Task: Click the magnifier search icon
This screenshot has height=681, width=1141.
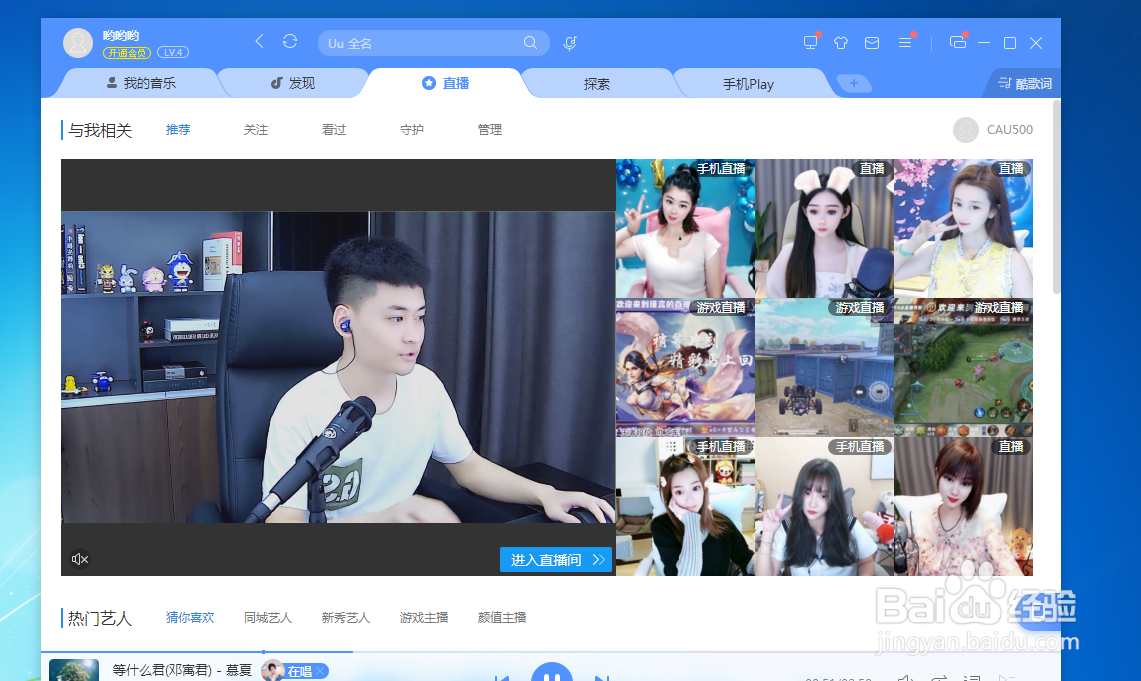Action: (530, 43)
